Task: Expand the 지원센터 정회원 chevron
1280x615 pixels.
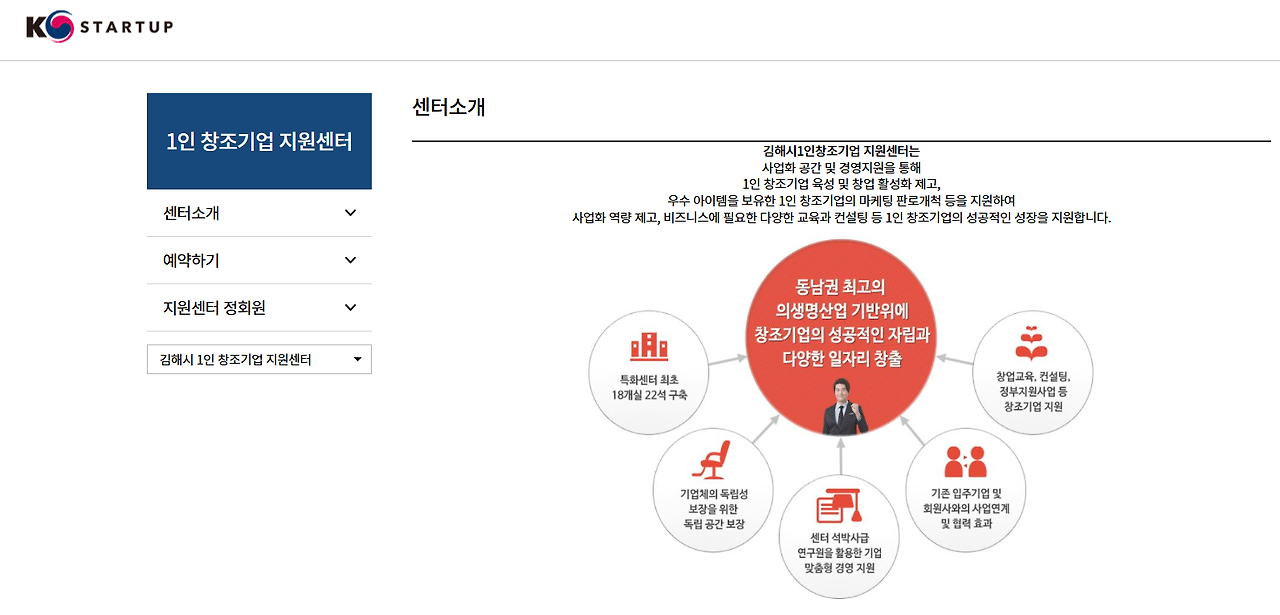Action: pyautogui.click(x=350, y=307)
